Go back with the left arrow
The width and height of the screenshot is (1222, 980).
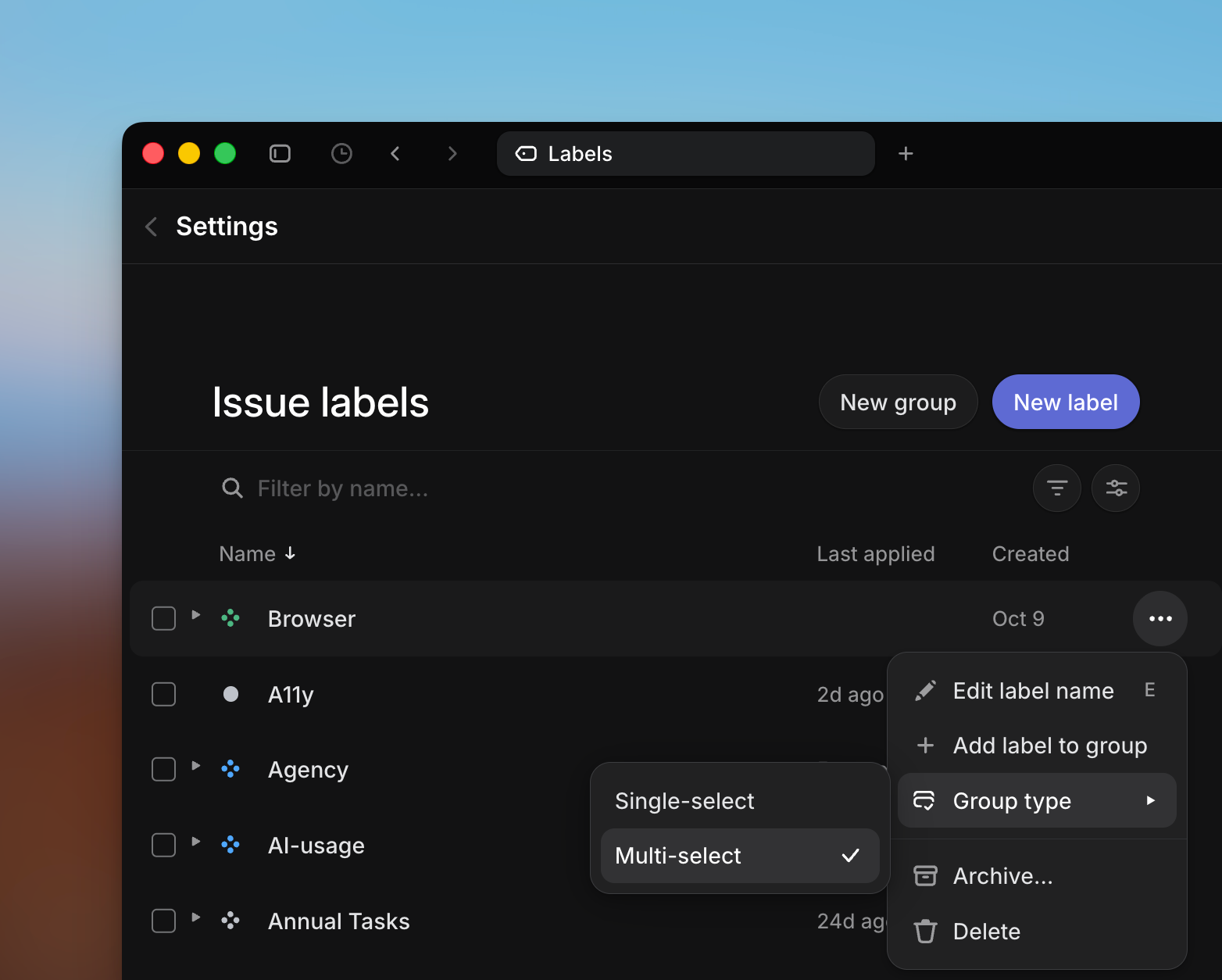pyautogui.click(x=395, y=154)
